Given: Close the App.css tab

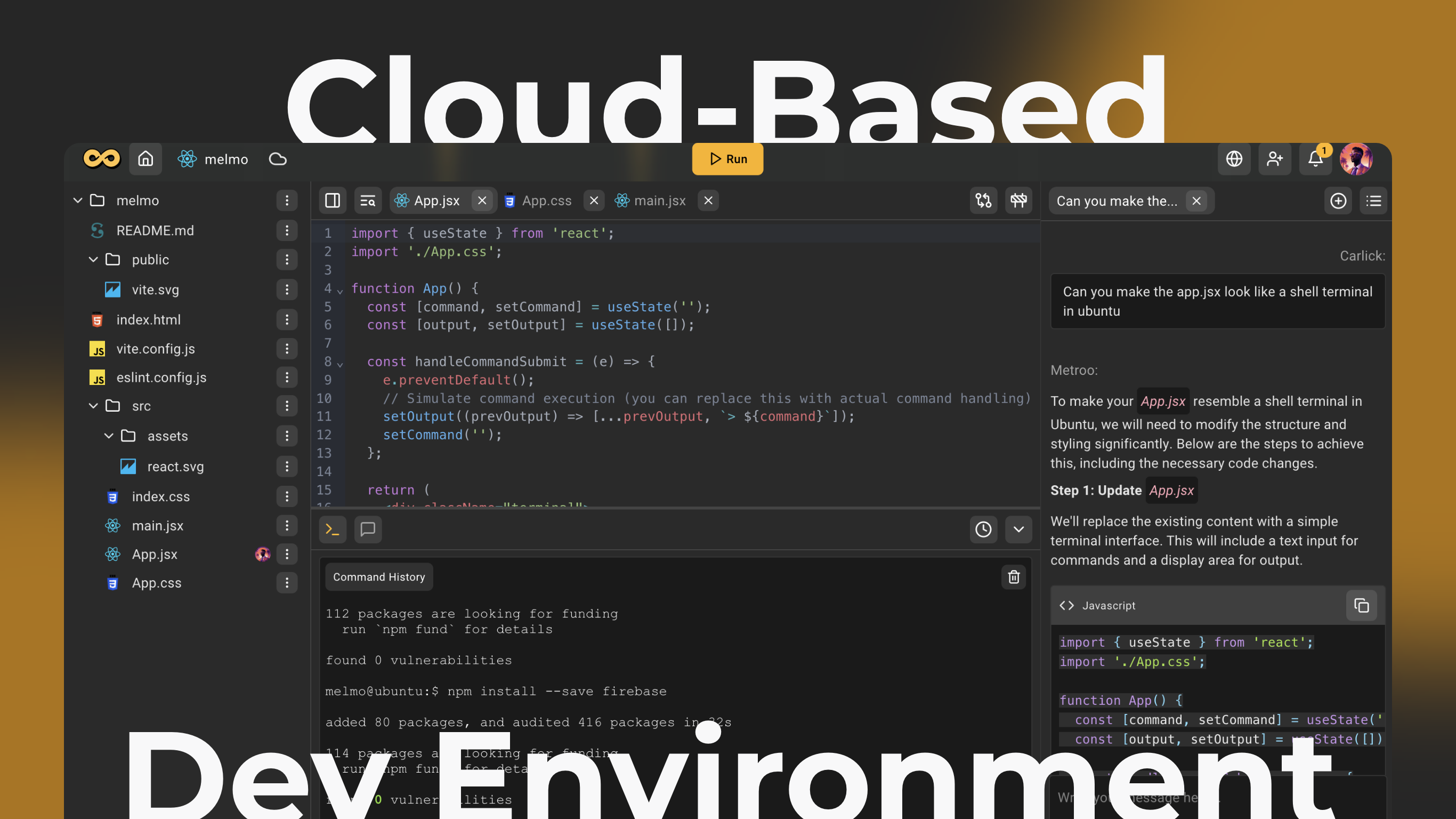Looking at the screenshot, I should pyautogui.click(x=594, y=200).
